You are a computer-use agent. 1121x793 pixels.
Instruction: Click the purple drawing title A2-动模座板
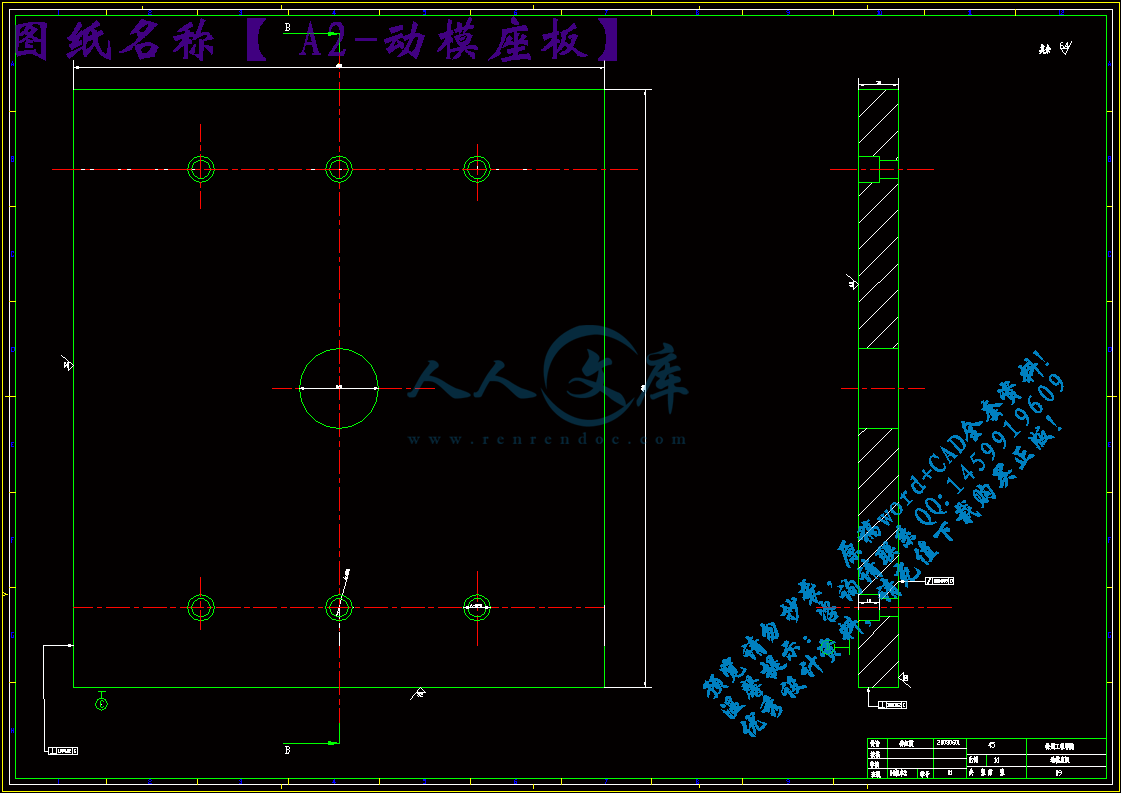[x=316, y=42]
